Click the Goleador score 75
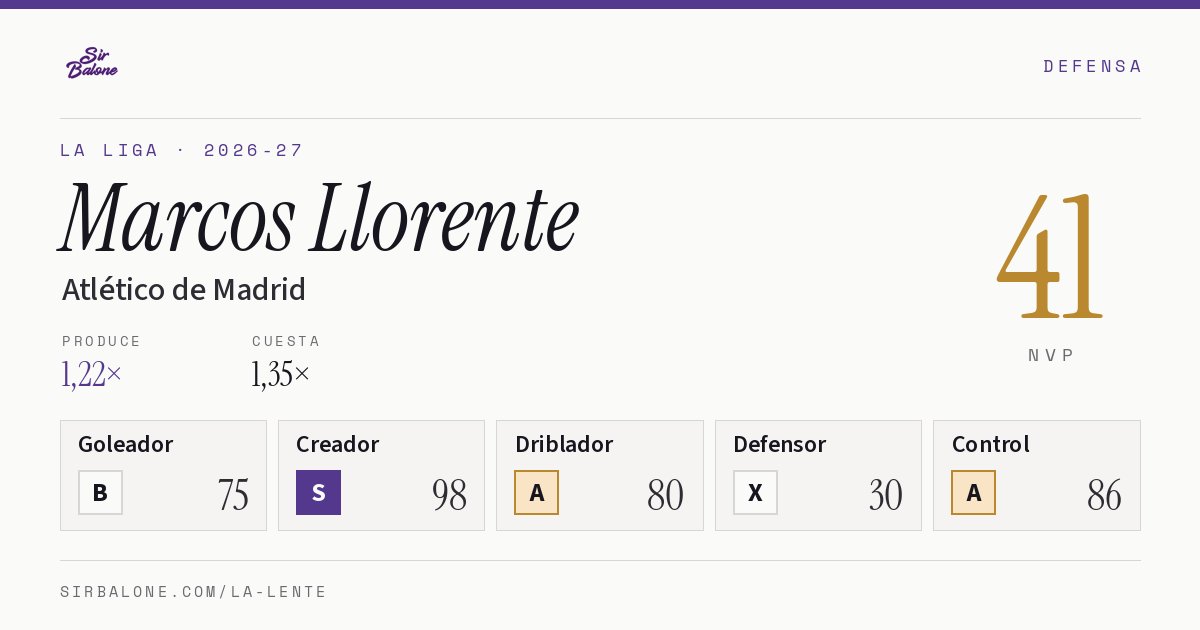1200x630 pixels. pos(233,495)
